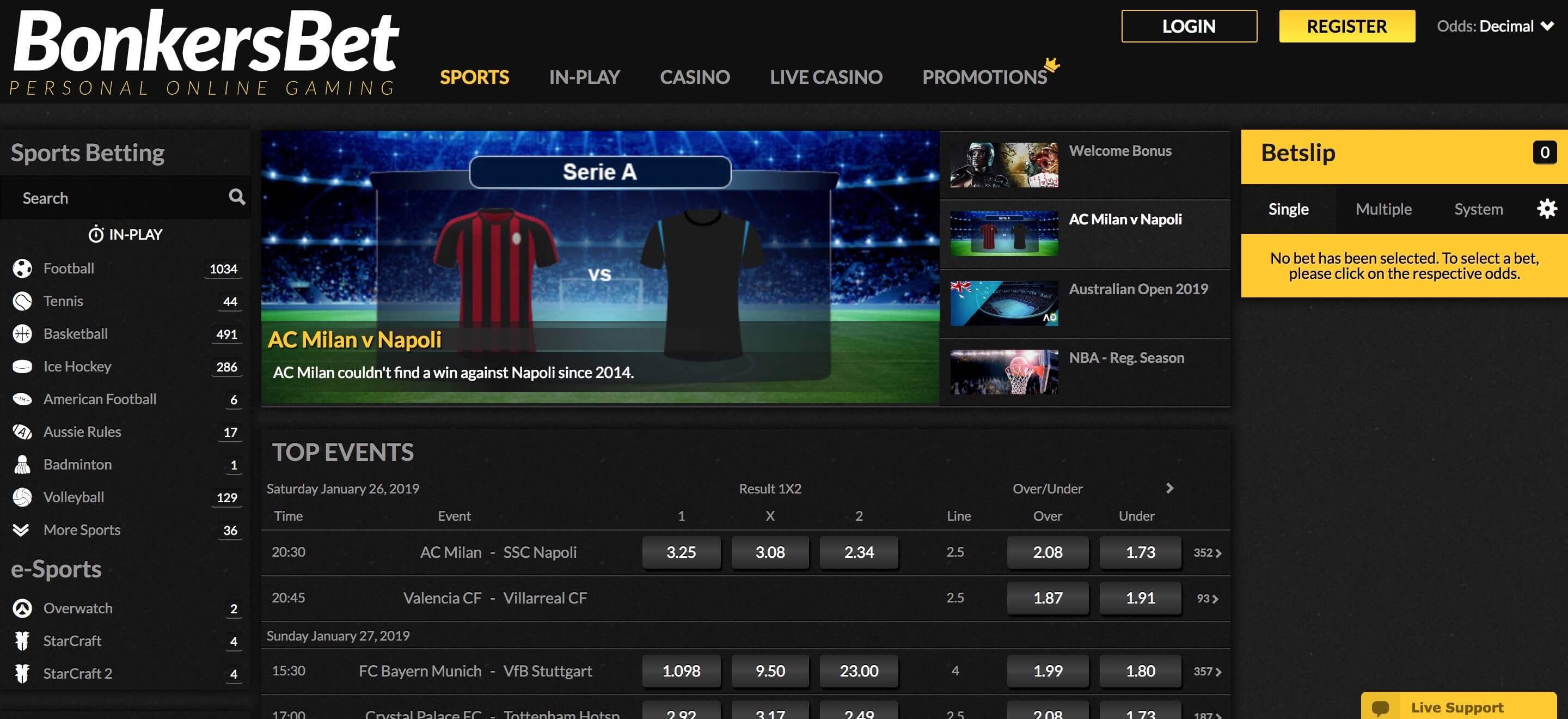Viewport: 1568px width, 719px height.
Task: Expand More Sports double chevron
Action: pos(21,529)
